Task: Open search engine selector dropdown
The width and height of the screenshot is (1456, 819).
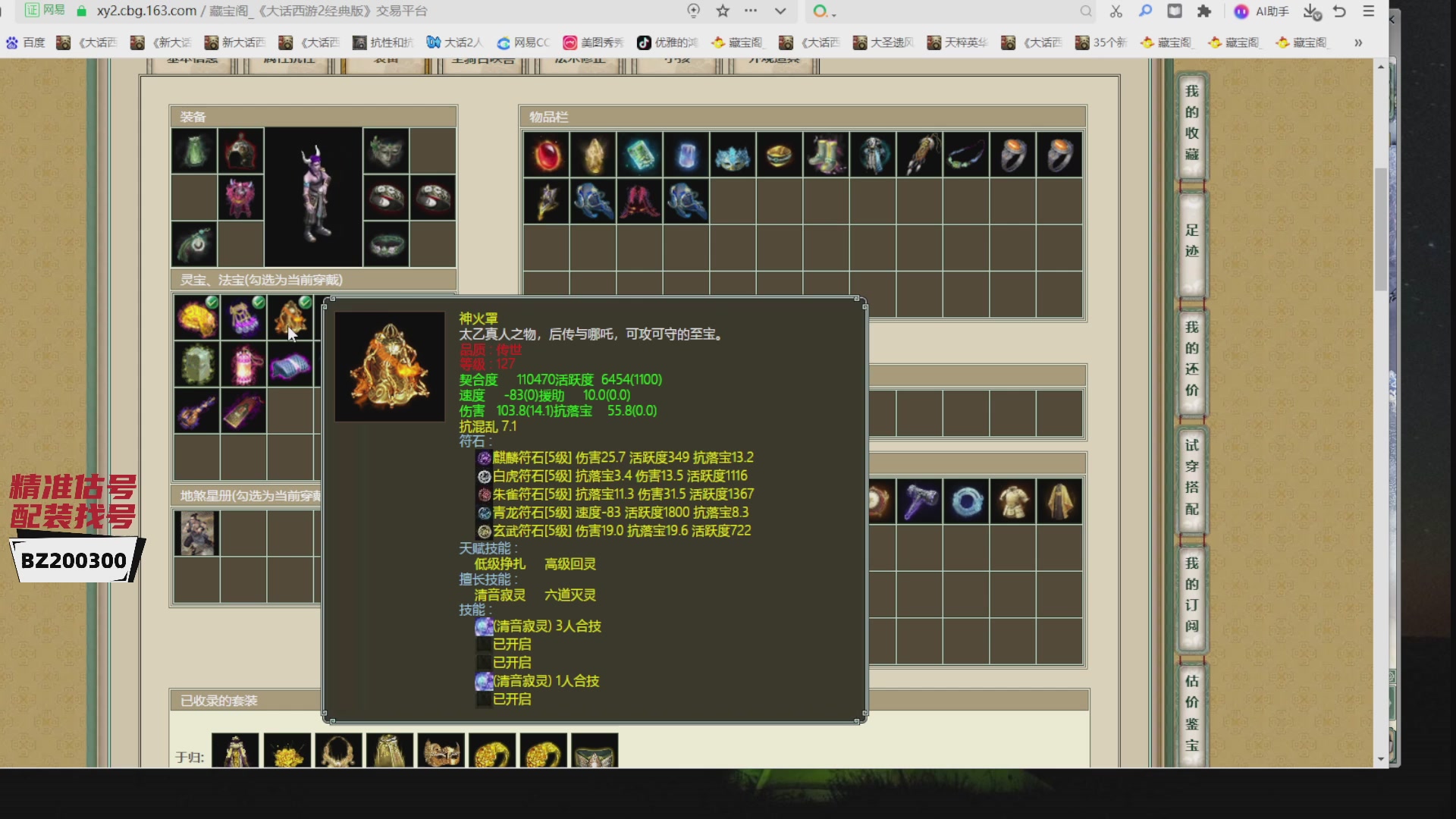Action: click(825, 11)
